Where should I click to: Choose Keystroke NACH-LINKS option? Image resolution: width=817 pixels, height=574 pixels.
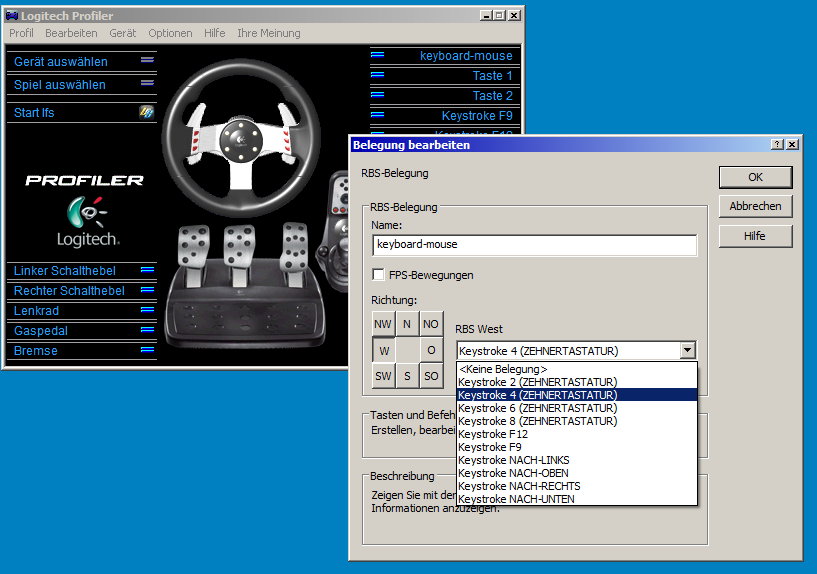(x=577, y=460)
